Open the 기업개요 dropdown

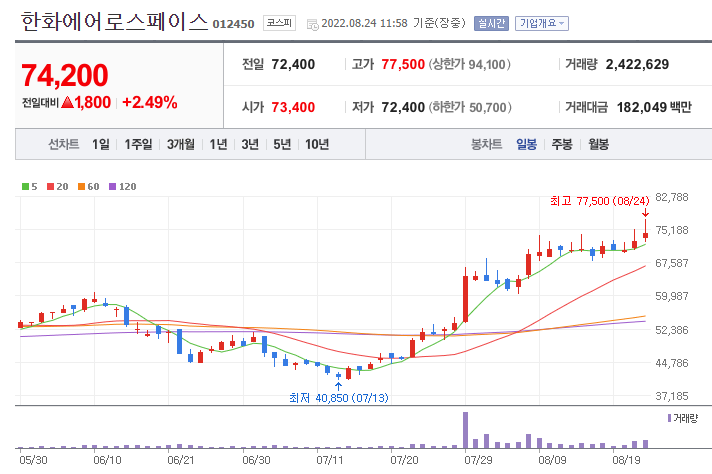542,23
